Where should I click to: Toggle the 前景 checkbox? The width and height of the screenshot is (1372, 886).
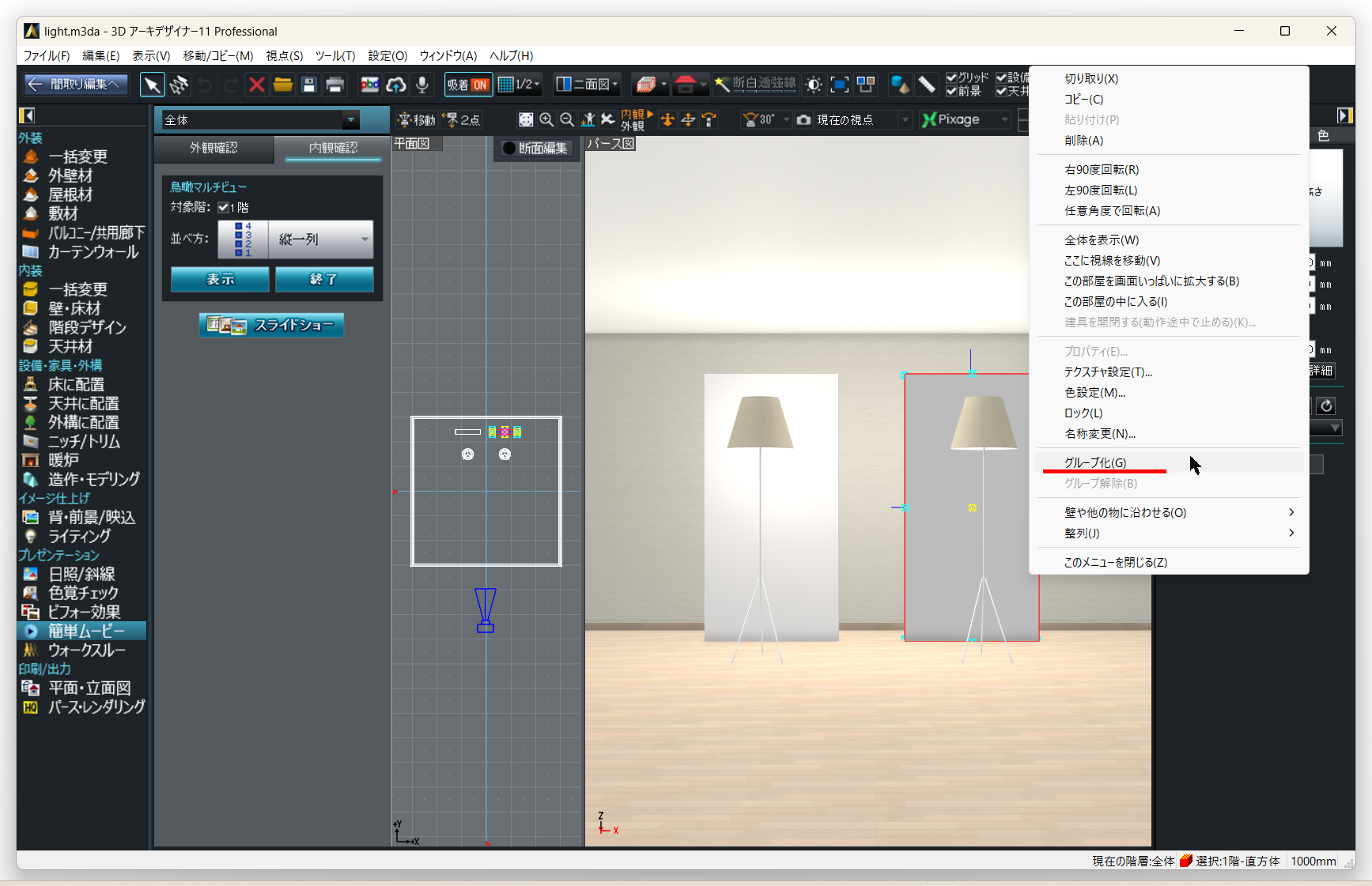952,91
